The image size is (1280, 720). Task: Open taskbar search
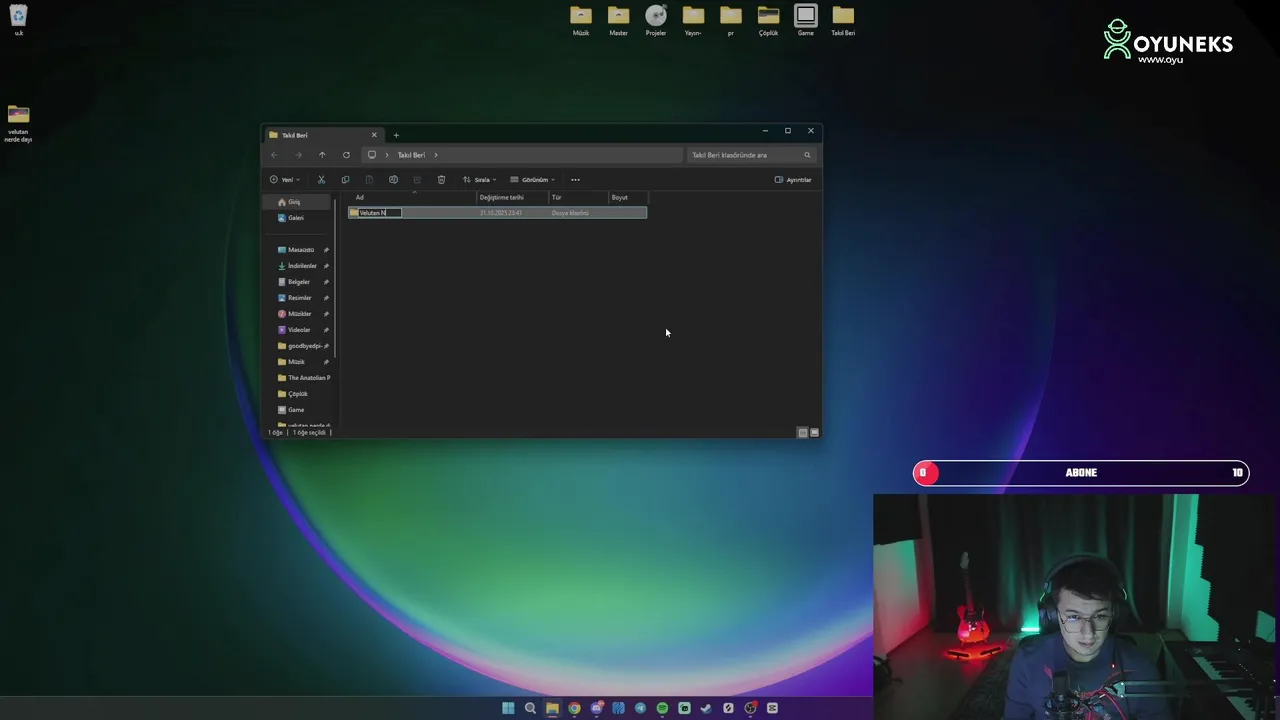(530, 708)
